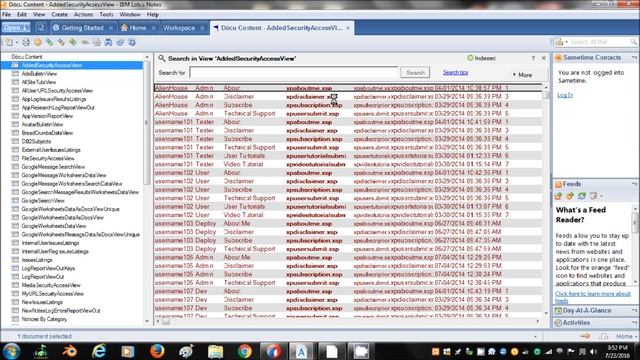Open the Create menu
Viewport: 640px width, 360px height.
60,14
